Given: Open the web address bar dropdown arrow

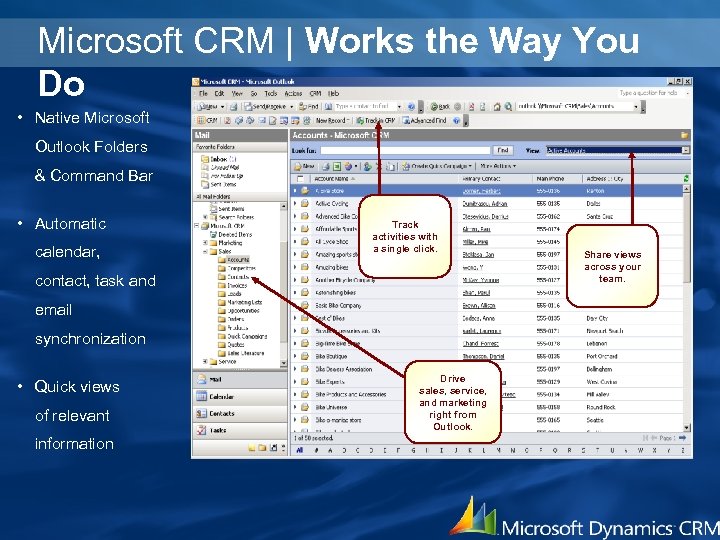Looking at the screenshot, I should coord(636,107).
